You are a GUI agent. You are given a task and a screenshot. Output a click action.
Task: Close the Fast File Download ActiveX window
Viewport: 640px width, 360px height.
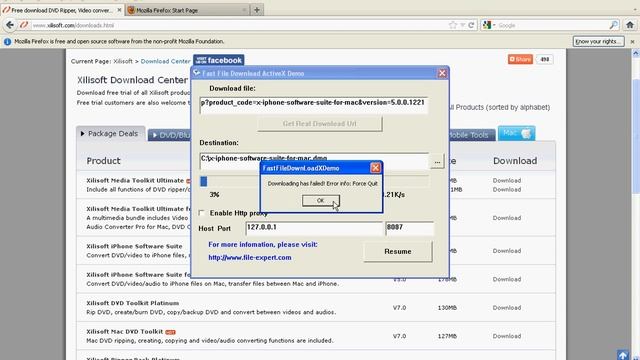click(x=442, y=73)
